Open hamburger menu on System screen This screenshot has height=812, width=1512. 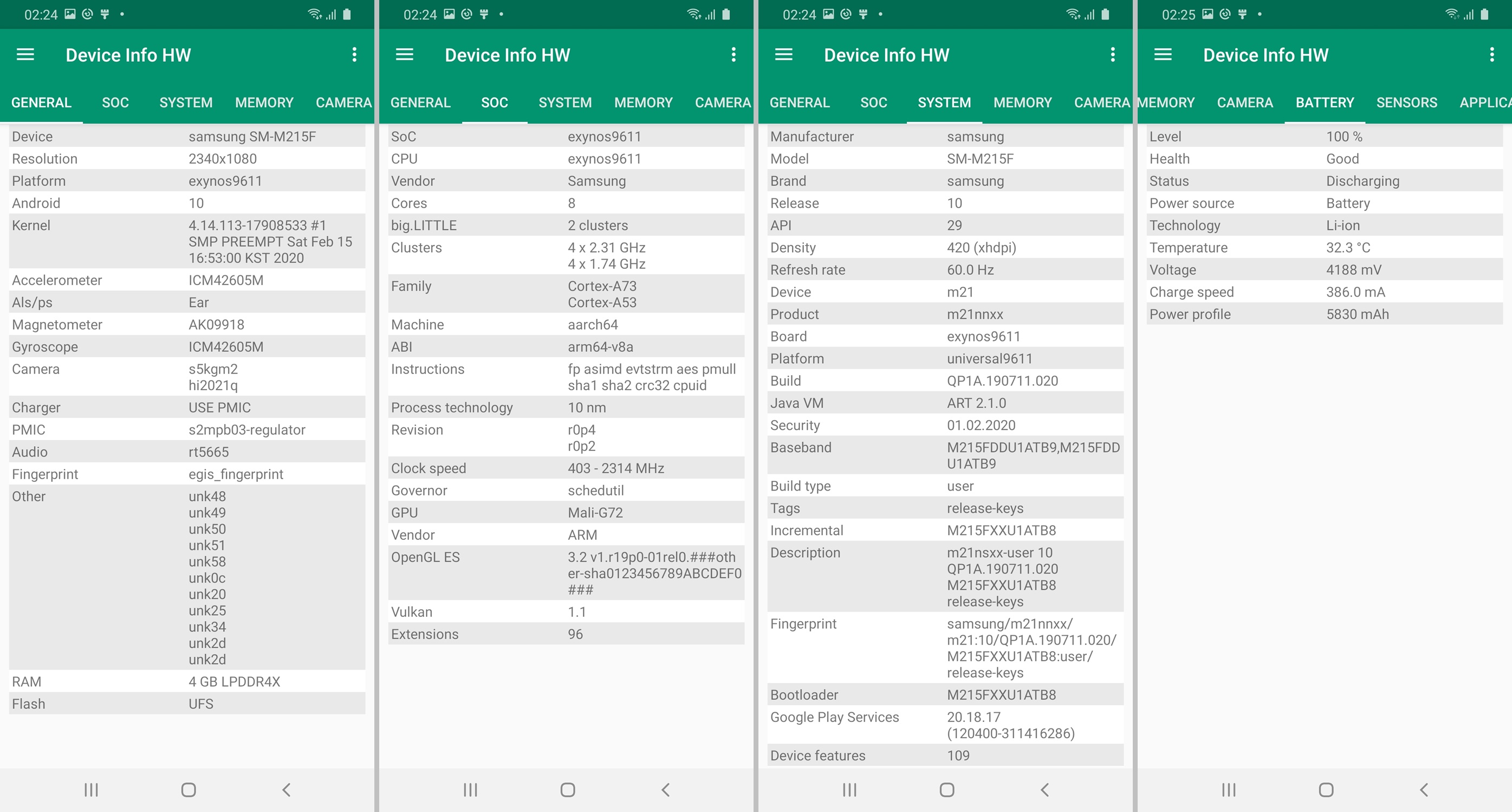pos(783,55)
